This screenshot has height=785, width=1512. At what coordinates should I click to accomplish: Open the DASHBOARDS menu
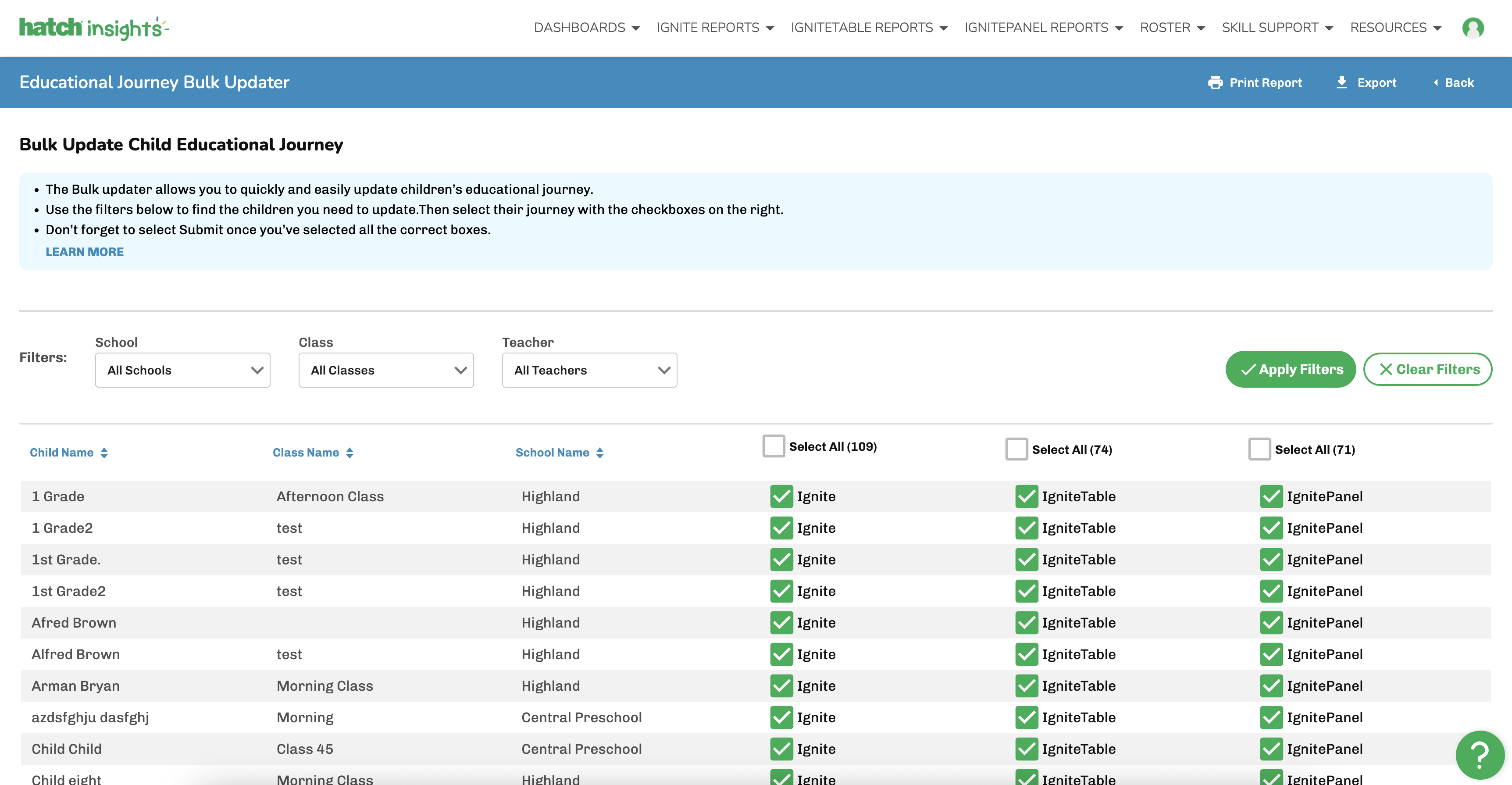click(x=586, y=28)
